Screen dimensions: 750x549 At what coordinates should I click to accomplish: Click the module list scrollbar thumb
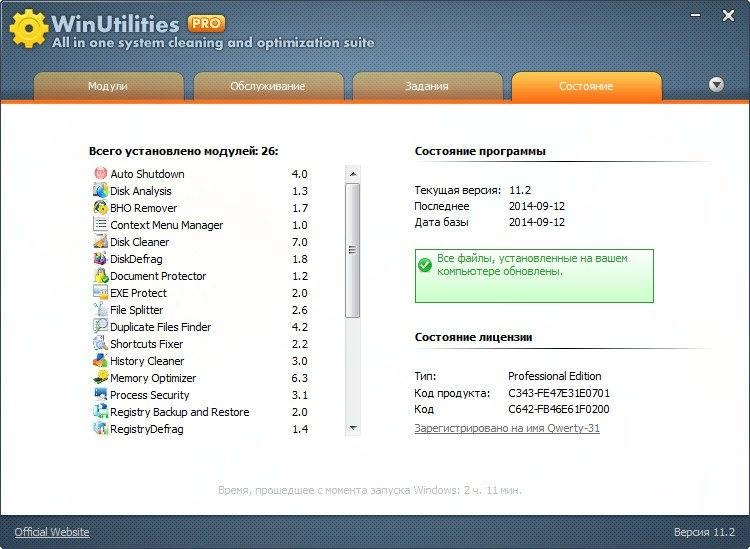(x=353, y=250)
